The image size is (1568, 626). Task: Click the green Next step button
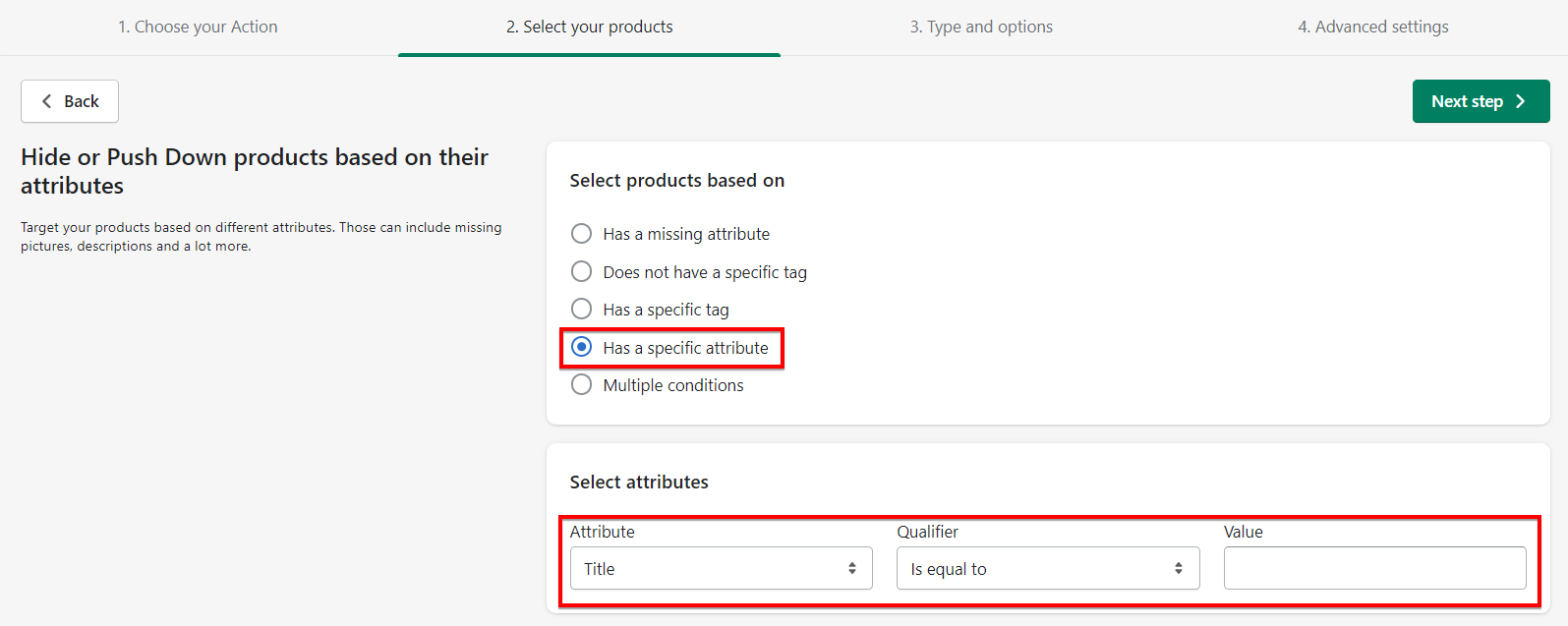coord(1481,101)
